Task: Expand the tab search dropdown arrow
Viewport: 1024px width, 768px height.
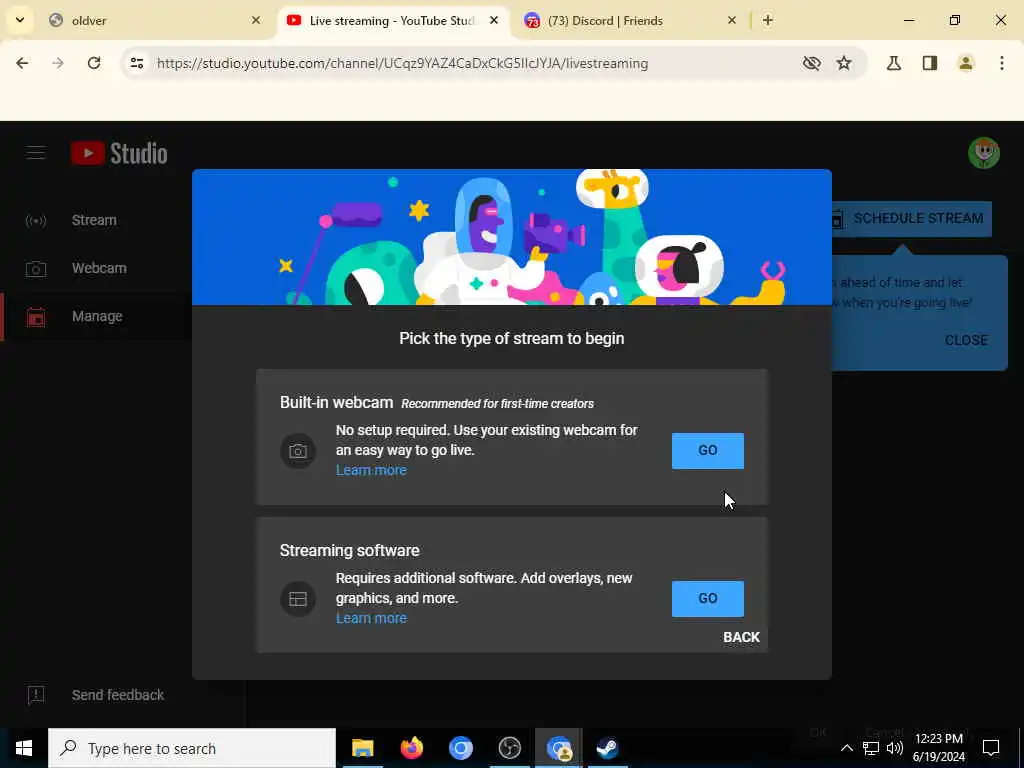Action: (20, 20)
